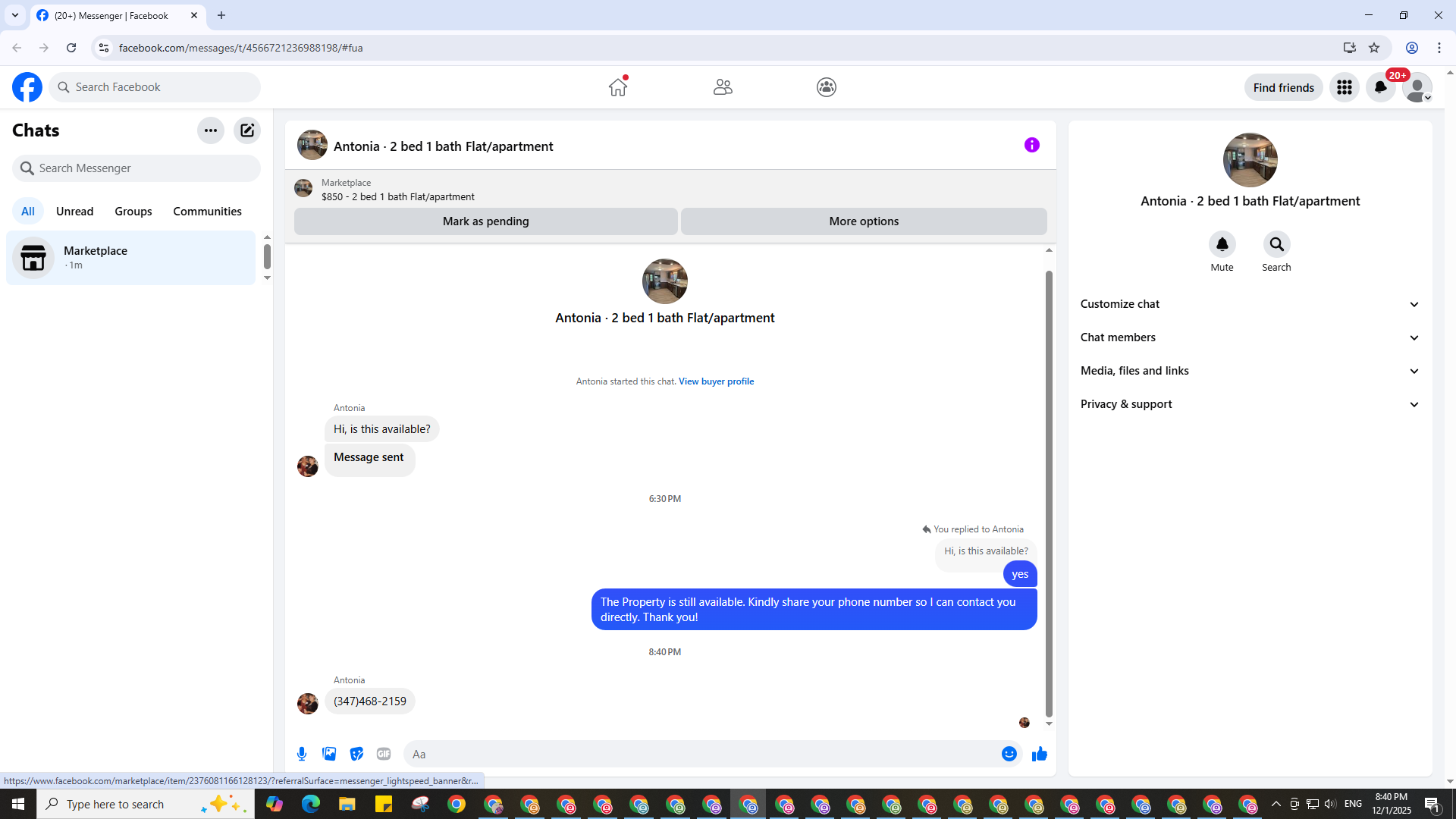The width and height of the screenshot is (1456, 819).
Task: Open the Marketplace chat in list
Action: coord(131,258)
